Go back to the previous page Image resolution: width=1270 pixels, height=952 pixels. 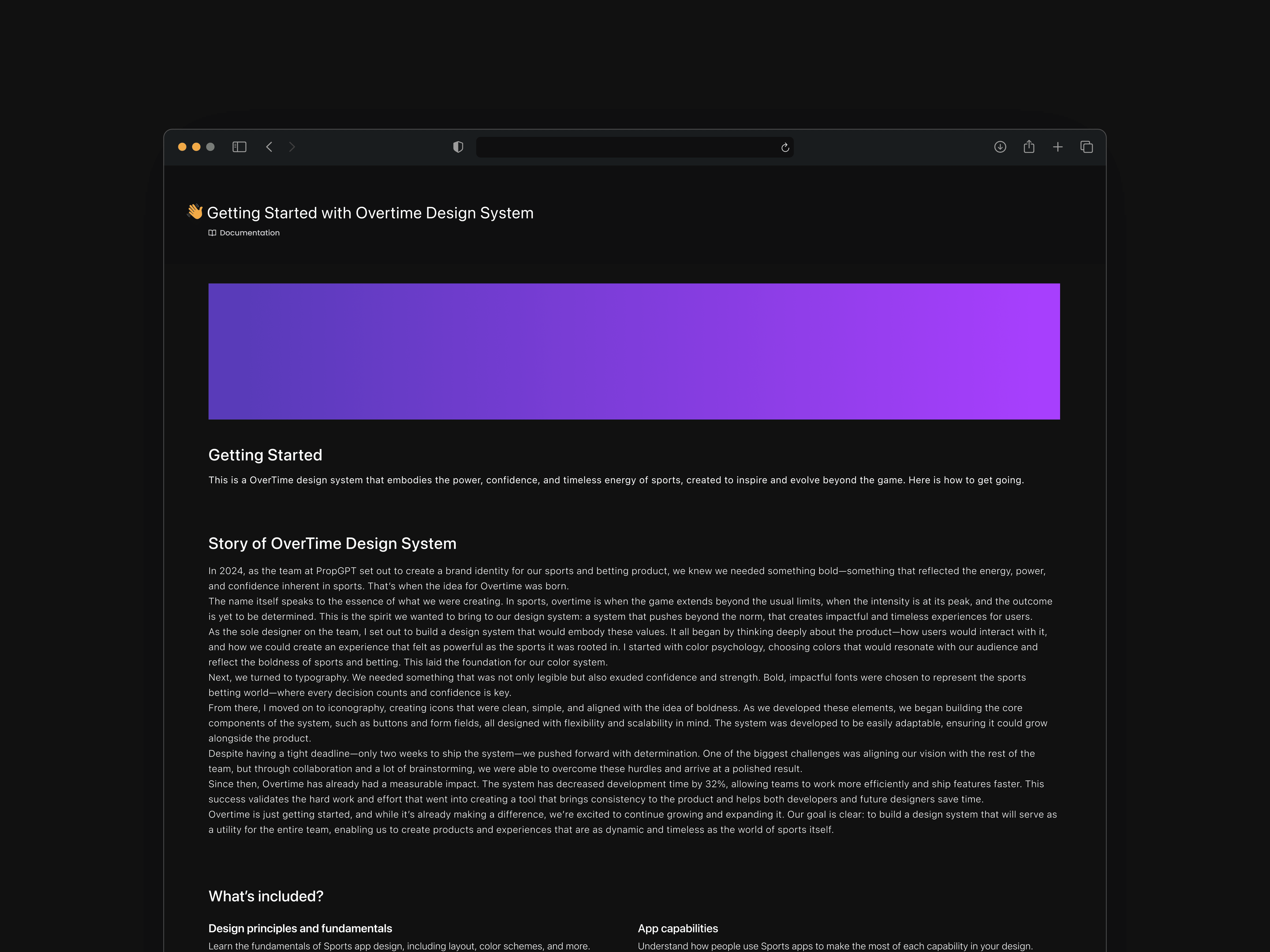(269, 147)
